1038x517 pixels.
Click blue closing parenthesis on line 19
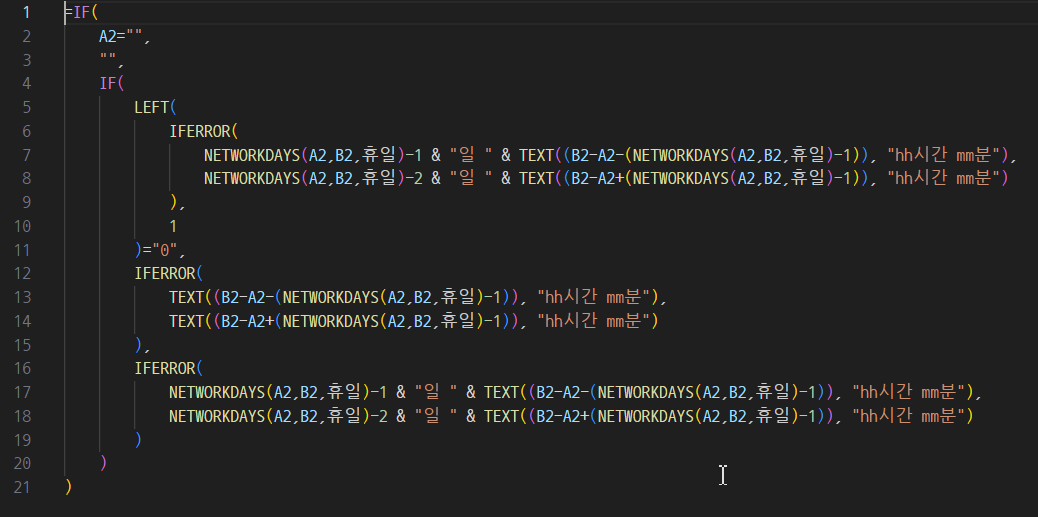(x=138, y=440)
